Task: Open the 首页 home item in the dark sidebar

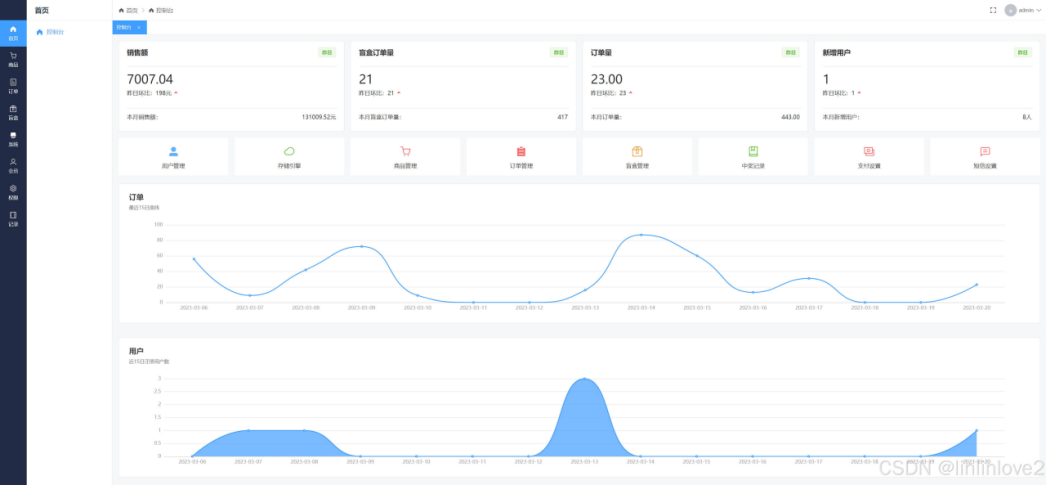Action: tap(13, 33)
